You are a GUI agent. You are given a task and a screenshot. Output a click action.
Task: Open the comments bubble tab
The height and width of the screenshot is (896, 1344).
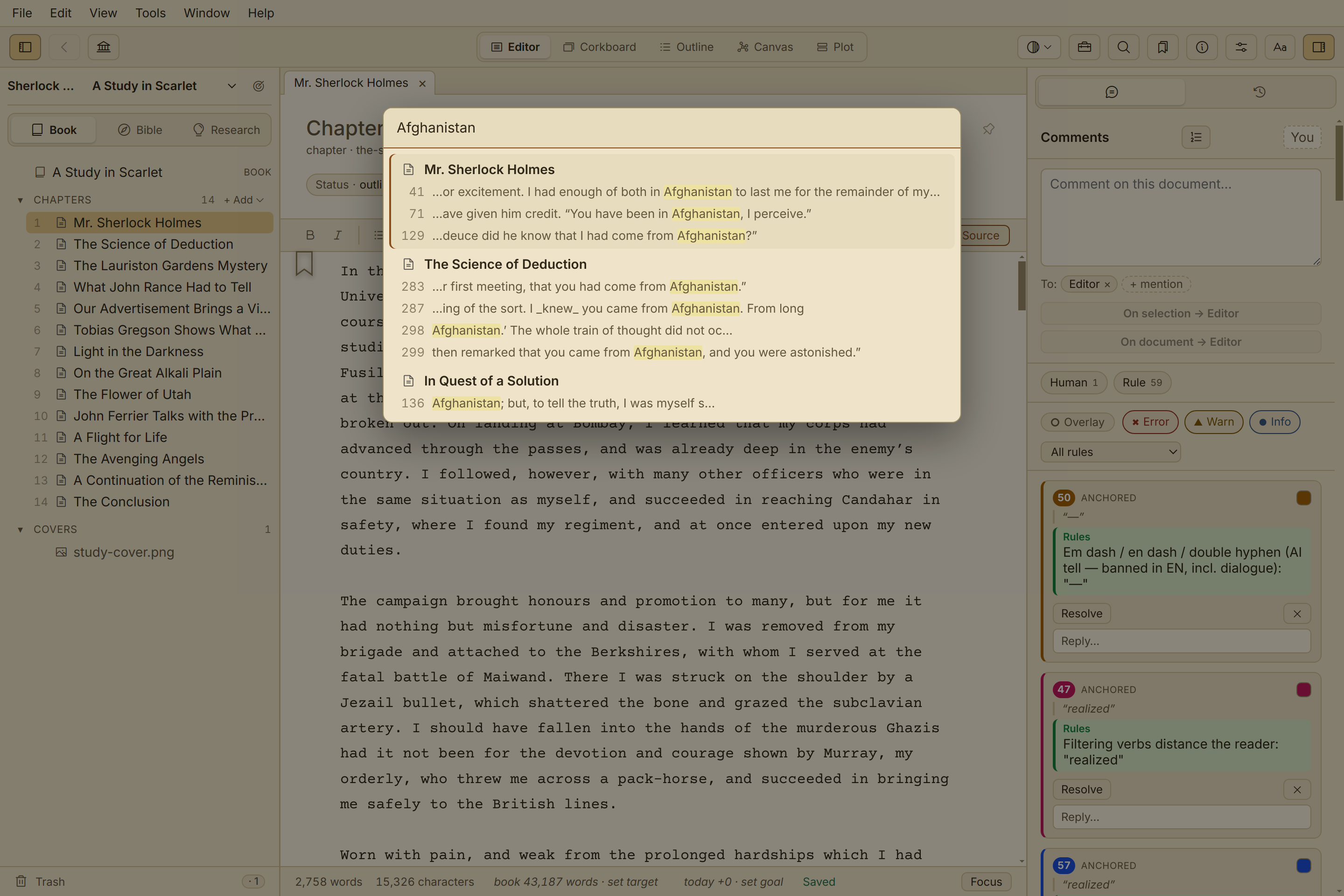click(x=1112, y=92)
